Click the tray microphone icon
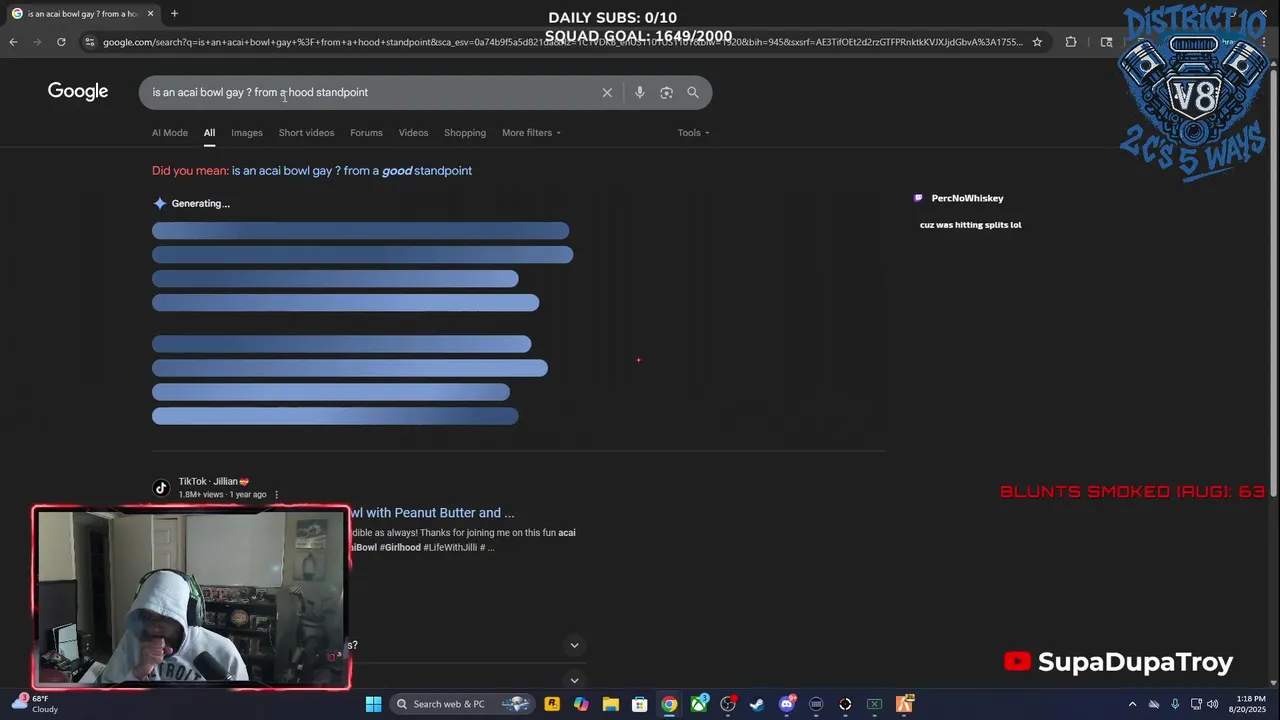This screenshot has height=720, width=1280. coord(1175,704)
